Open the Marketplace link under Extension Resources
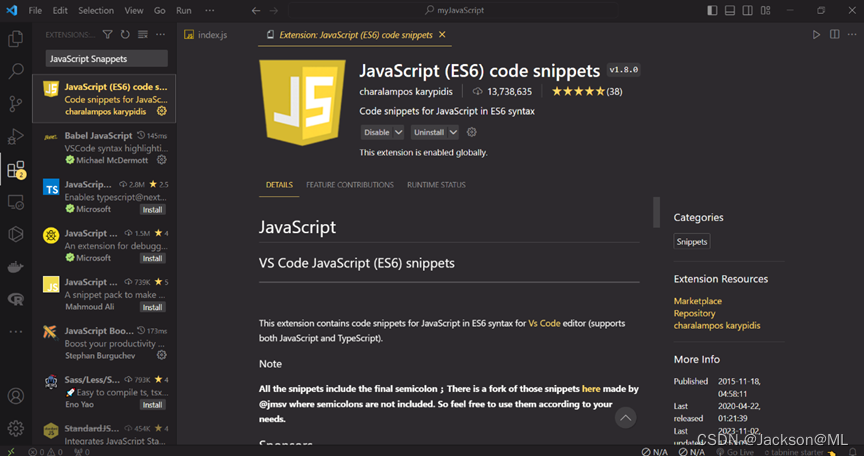864x456 pixels. pyautogui.click(x=698, y=301)
